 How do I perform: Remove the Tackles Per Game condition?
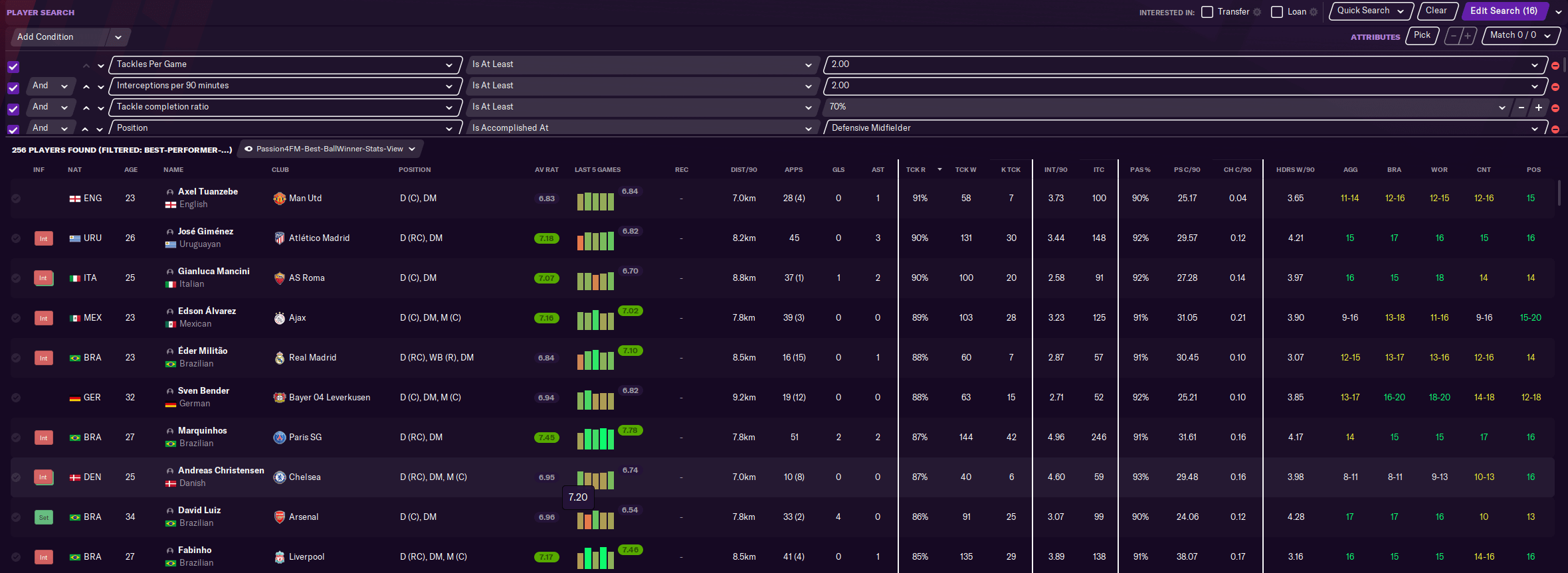pyautogui.click(x=1555, y=66)
